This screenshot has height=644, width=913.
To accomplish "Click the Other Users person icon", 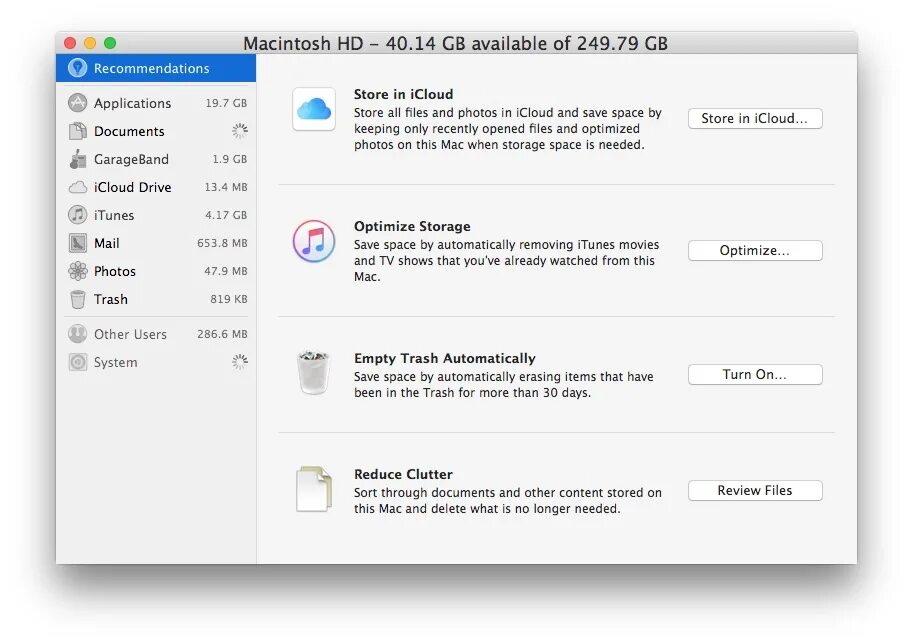I will click(x=77, y=334).
